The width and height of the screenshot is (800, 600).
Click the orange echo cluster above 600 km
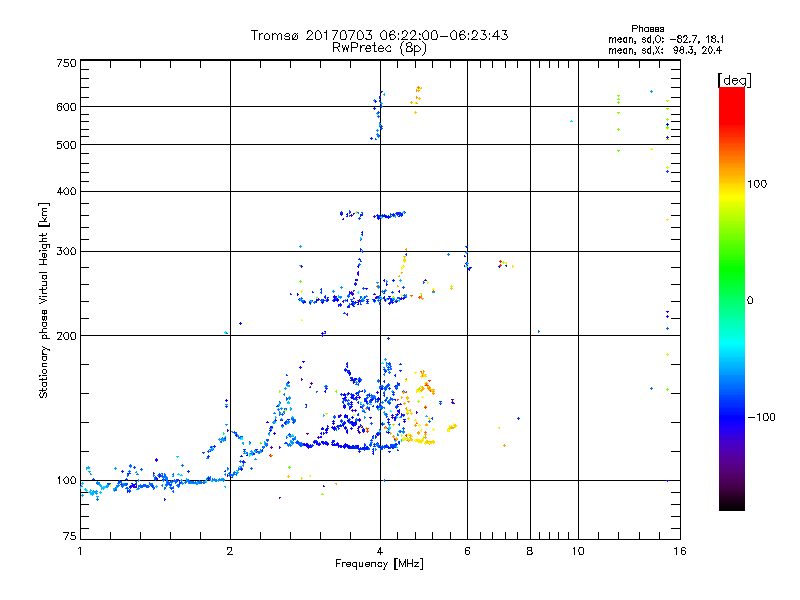coord(417,99)
